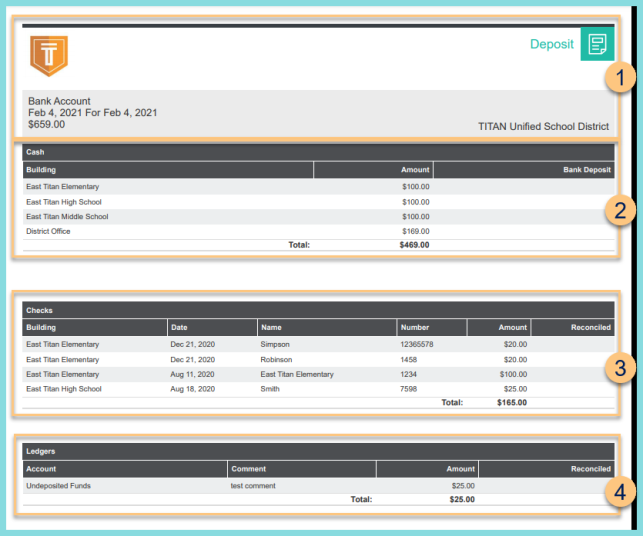Click Building column header in Checks table
This screenshot has height=536, width=643.
pyautogui.click(x=95, y=327)
